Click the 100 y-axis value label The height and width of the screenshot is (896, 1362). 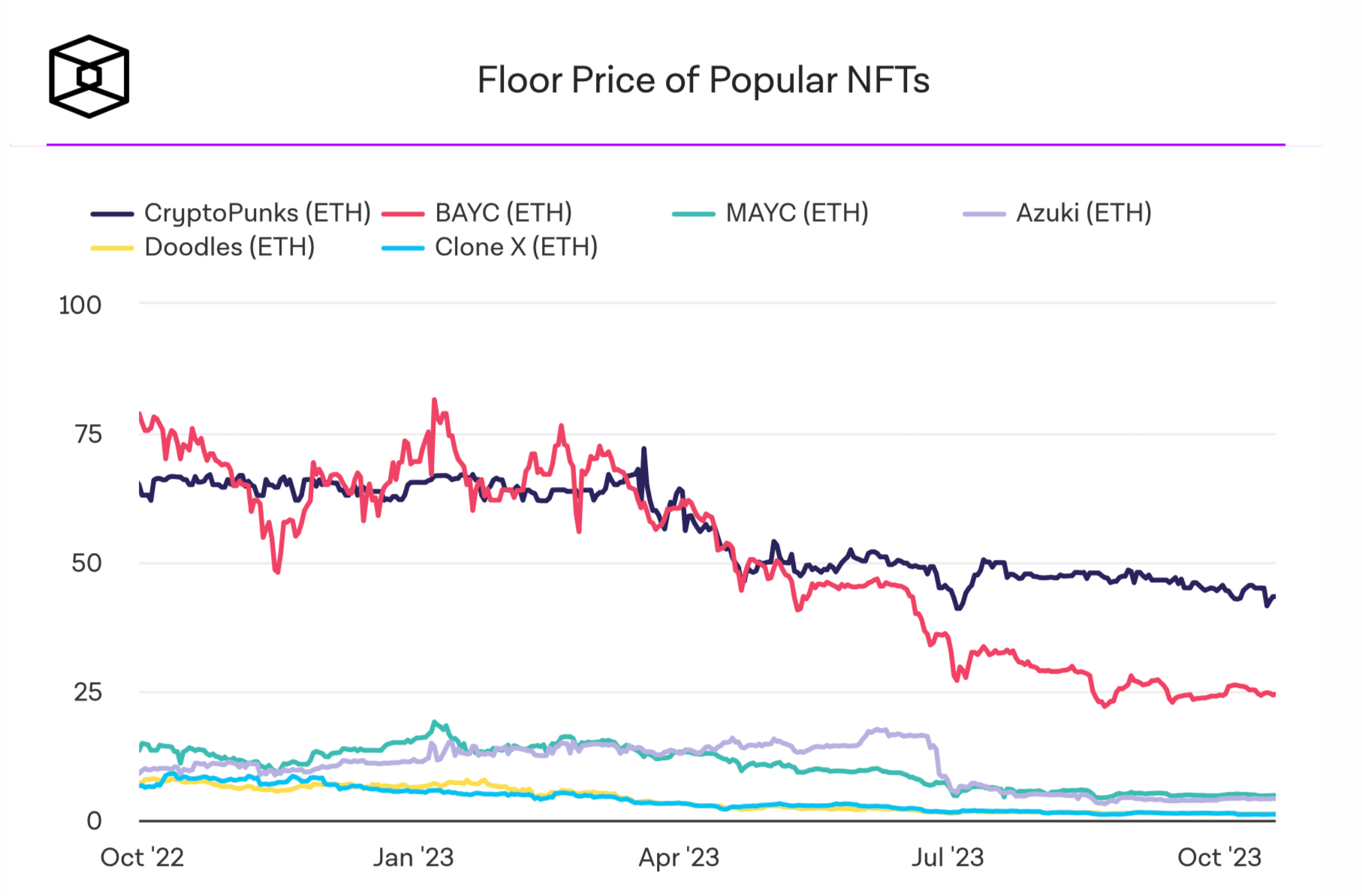click(80, 305)
